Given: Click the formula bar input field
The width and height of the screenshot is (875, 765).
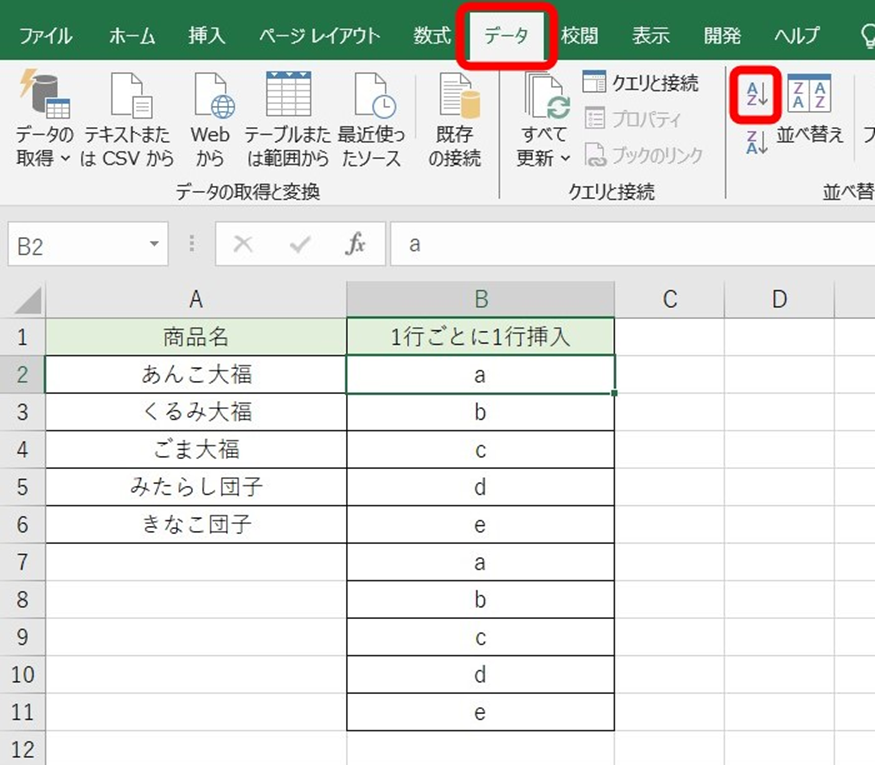Looking at the screenshot, I should (x=630, y=246).
